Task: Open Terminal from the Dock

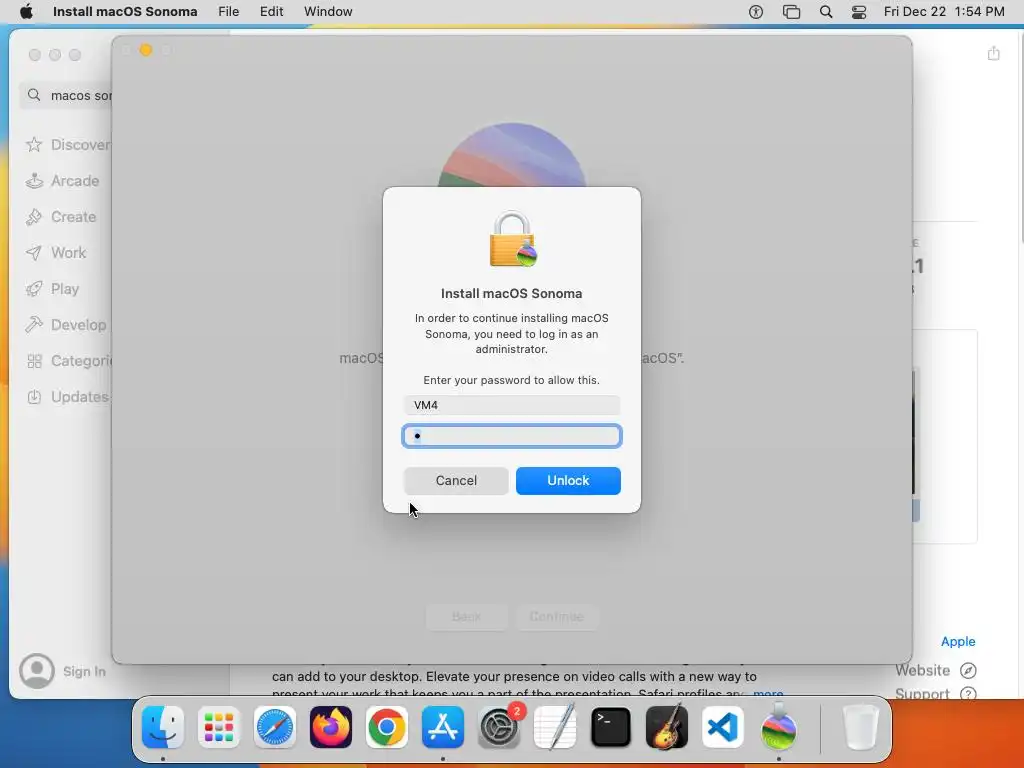Action: (611, 727)
